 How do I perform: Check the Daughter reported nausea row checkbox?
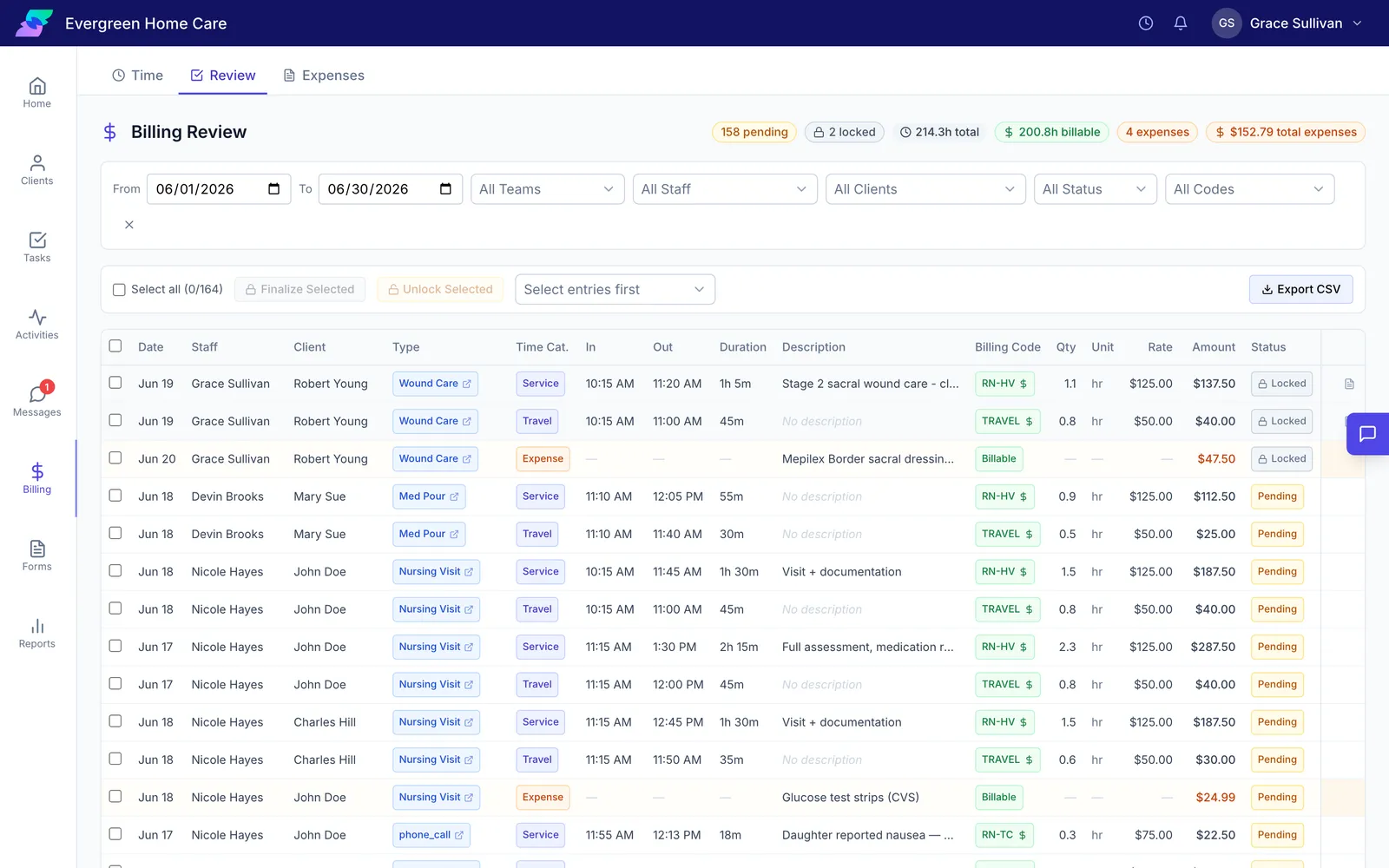115,834
